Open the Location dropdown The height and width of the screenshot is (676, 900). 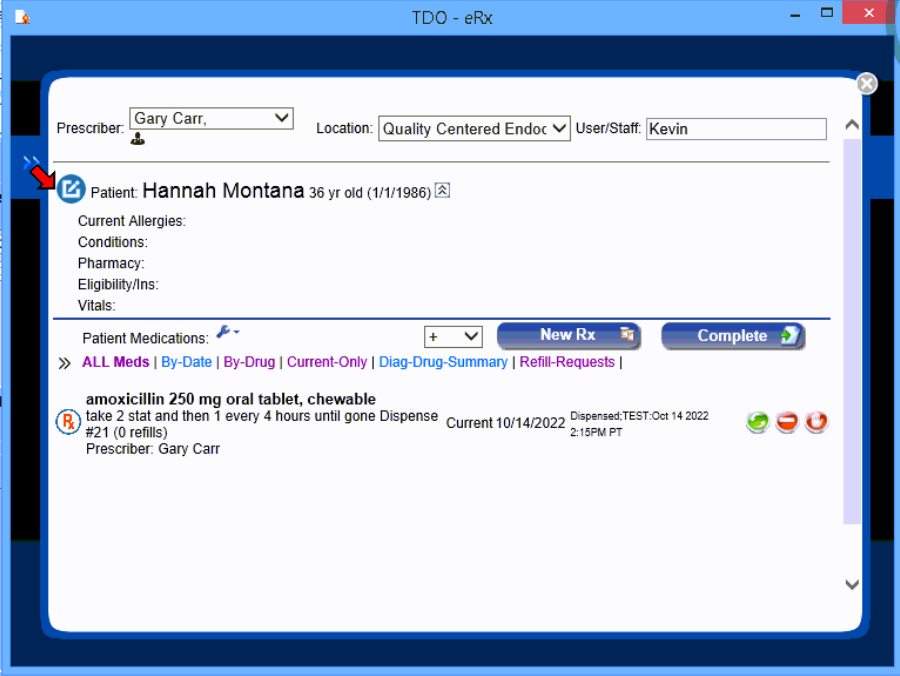[x=474, y=128]
